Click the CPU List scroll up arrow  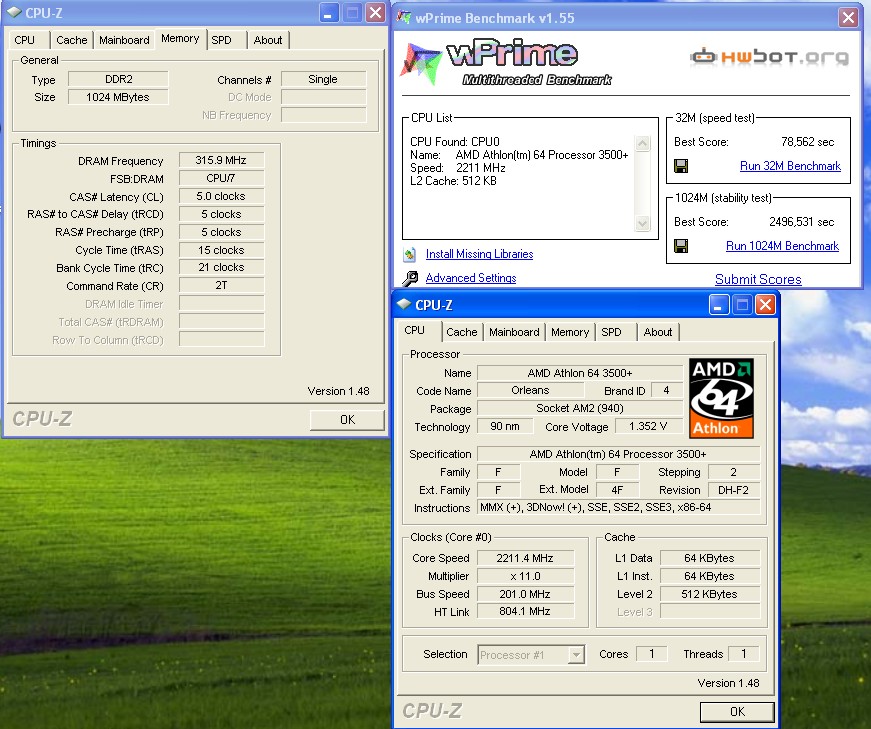point(642,143)
